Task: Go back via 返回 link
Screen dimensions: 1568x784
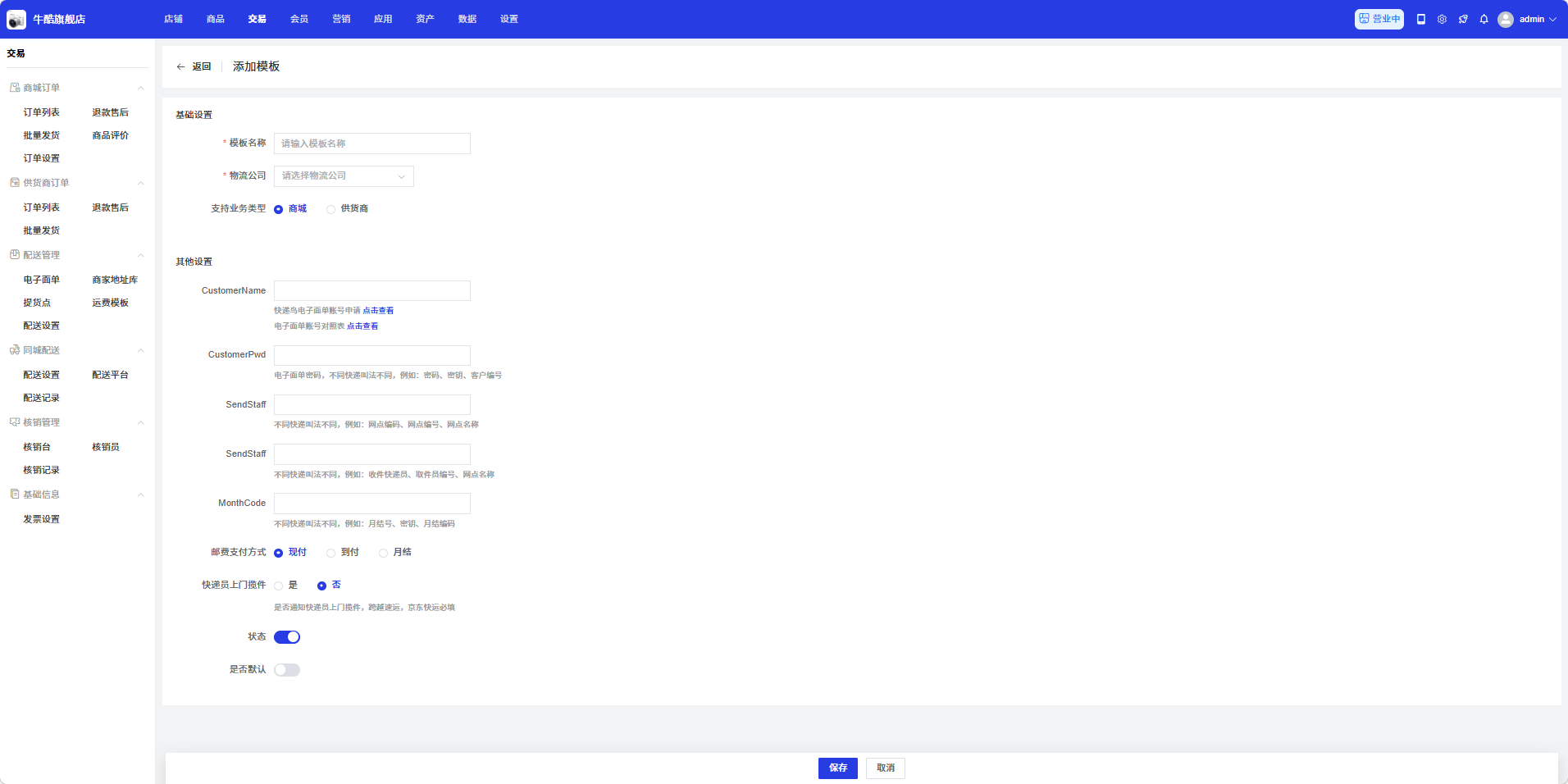Action: 202,67
